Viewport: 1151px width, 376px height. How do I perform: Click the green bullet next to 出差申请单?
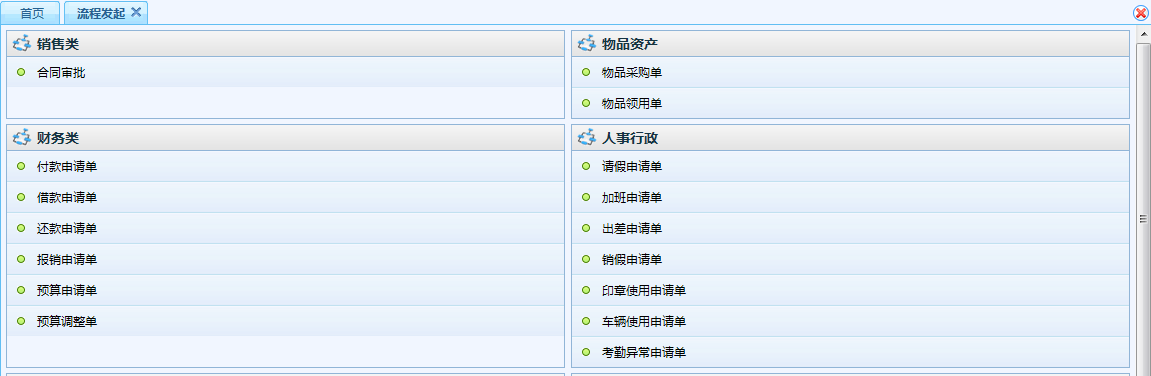pos(586,228)
